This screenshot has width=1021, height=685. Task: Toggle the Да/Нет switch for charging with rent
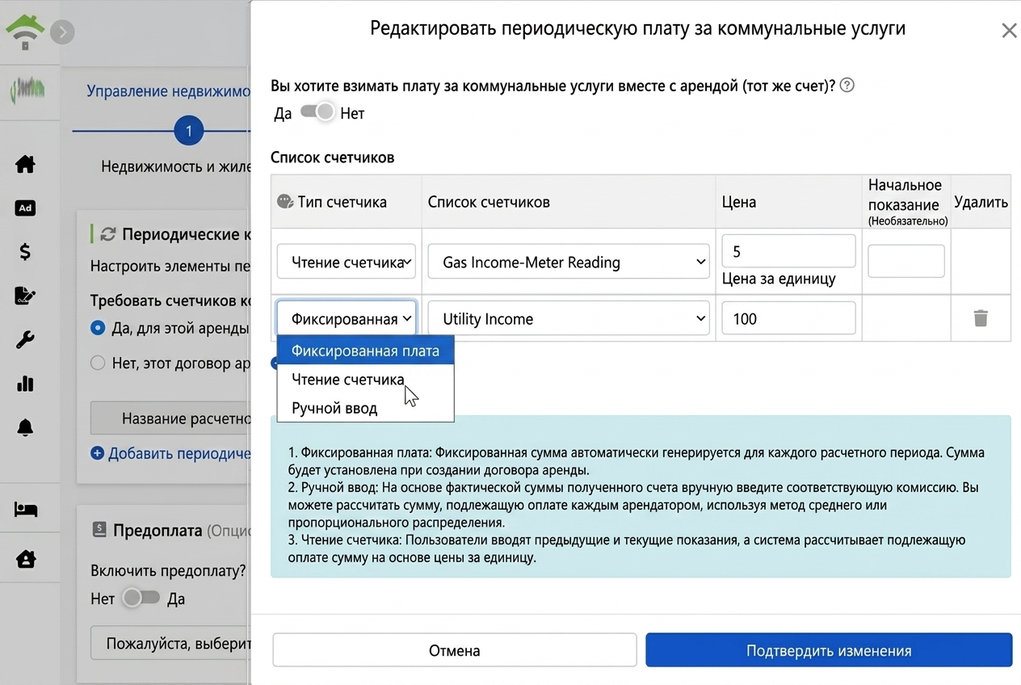click(x=317, y=112)
